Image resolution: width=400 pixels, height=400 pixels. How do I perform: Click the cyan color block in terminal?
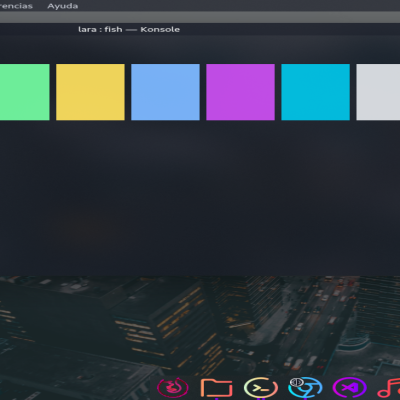[x=315, y=92]
